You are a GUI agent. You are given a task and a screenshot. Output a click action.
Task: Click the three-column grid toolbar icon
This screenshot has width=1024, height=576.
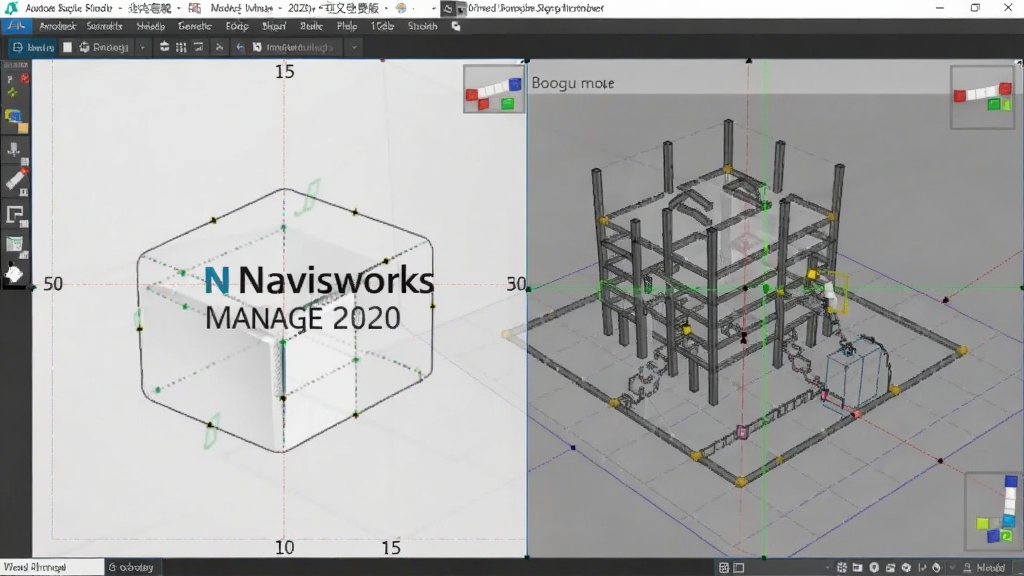[181, 47]
